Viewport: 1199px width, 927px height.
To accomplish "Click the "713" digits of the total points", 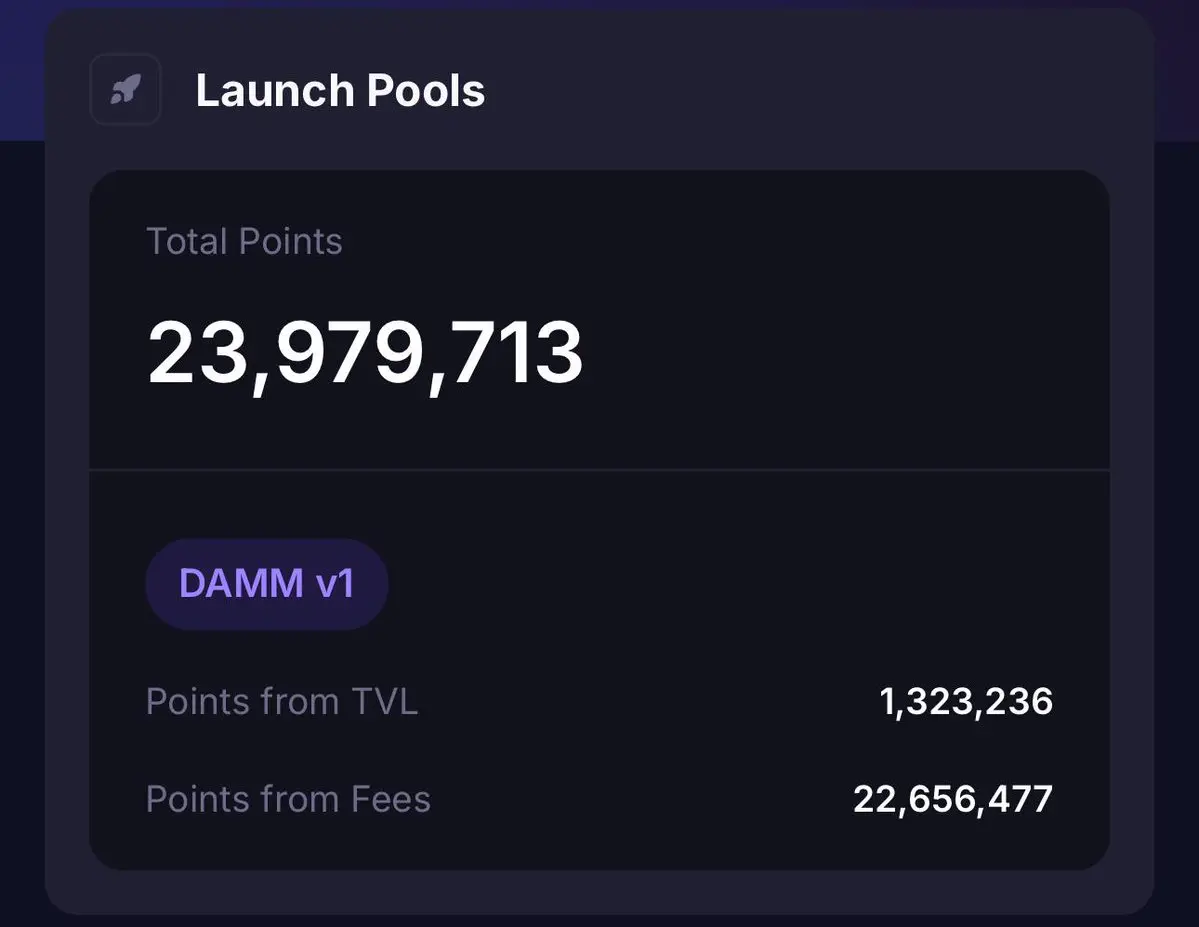I will 519,353.
